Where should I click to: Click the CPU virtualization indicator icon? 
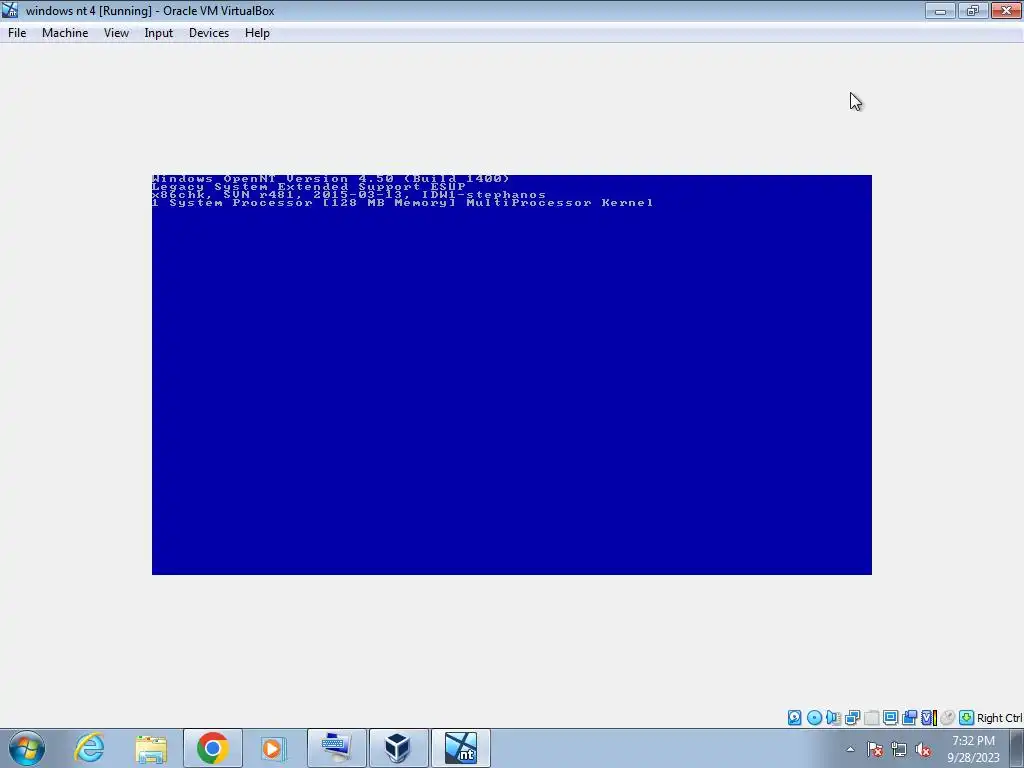coord(929,718)
